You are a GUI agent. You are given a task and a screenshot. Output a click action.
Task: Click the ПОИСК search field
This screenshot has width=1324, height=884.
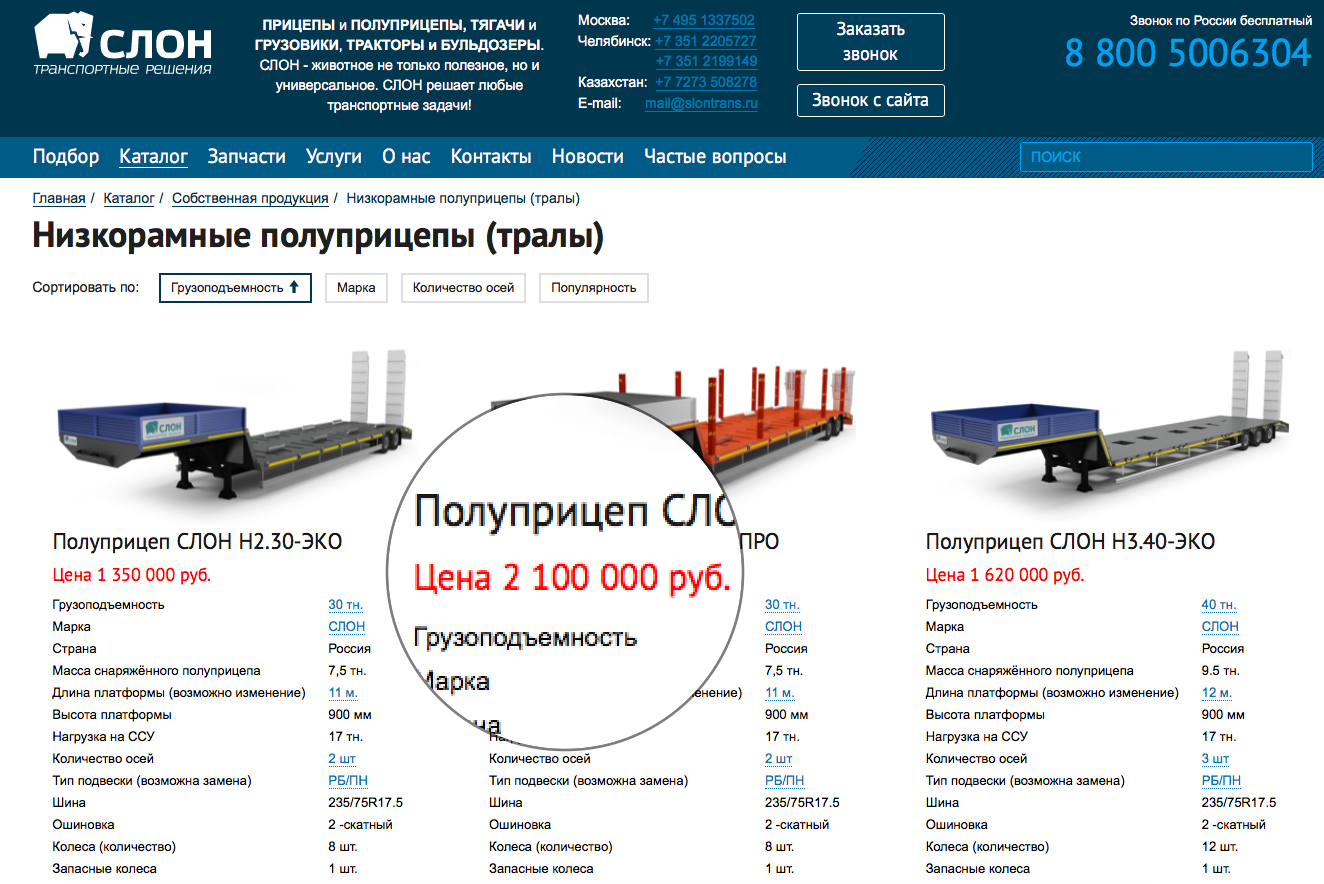[x=1166, y=157]
